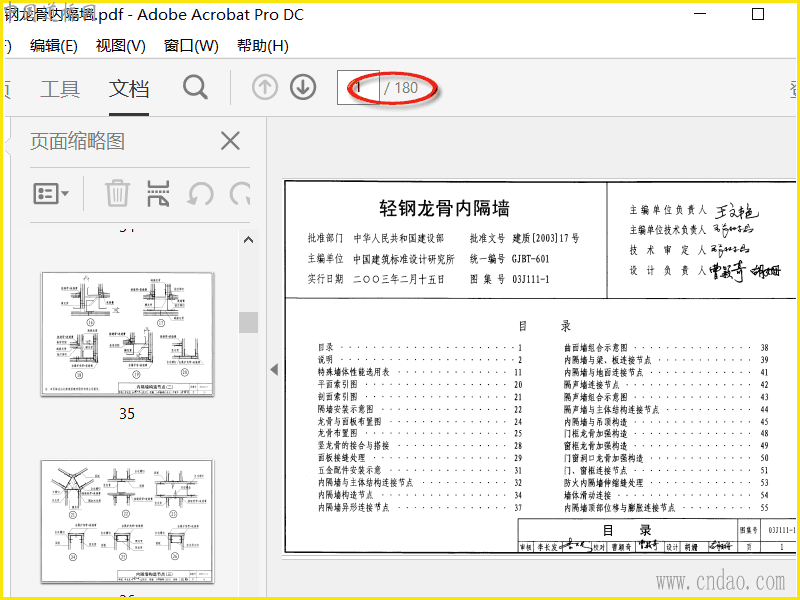Collapse the navigation pane with left triangle
The height and width of the screenshot is (600, 800).
point(274,369)
